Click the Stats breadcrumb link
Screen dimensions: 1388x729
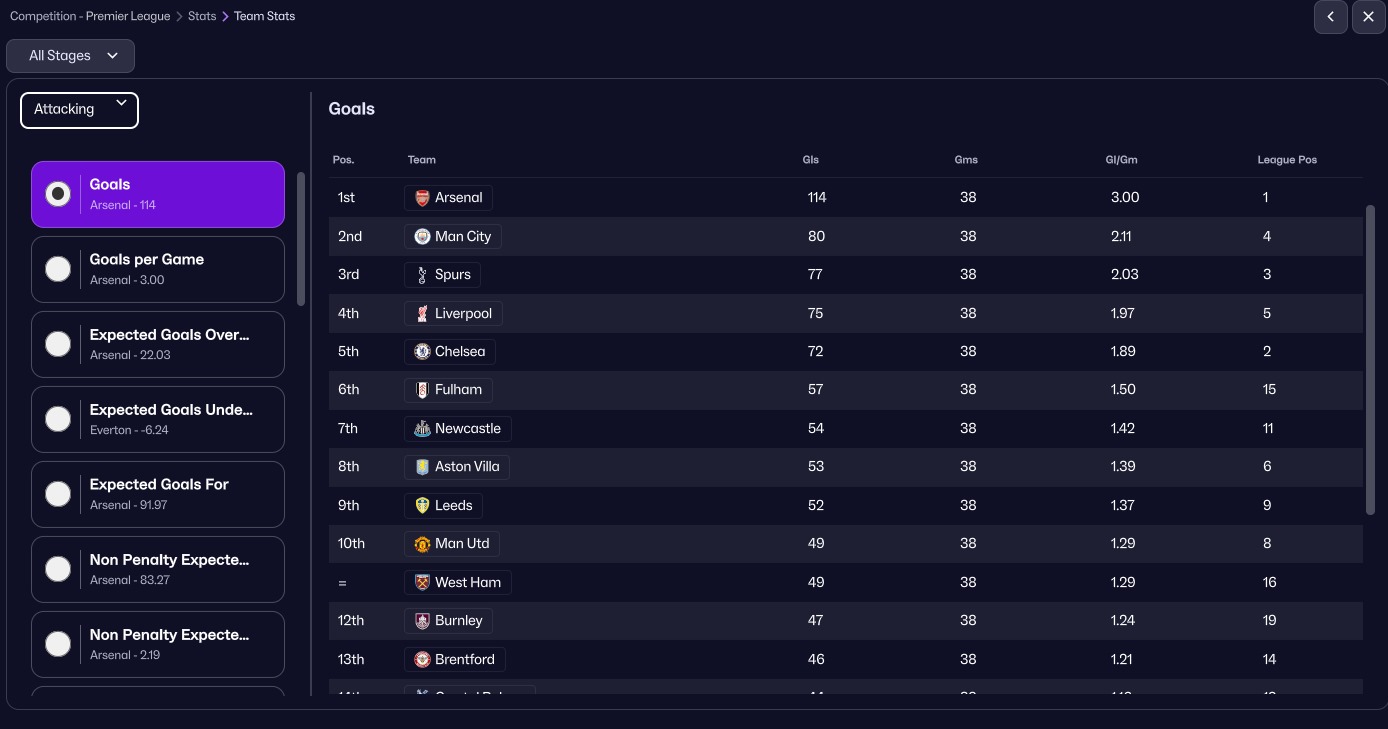click(x=202, y=17)
